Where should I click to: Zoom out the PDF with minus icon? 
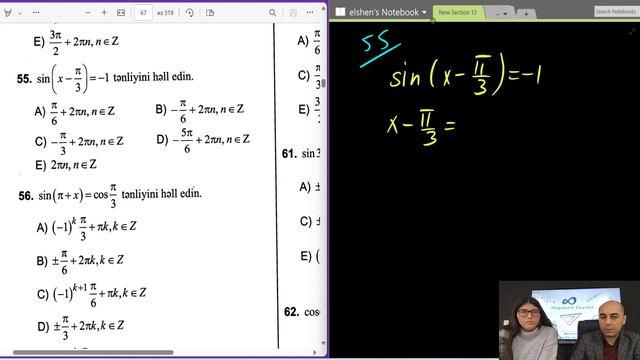[87, 13]
